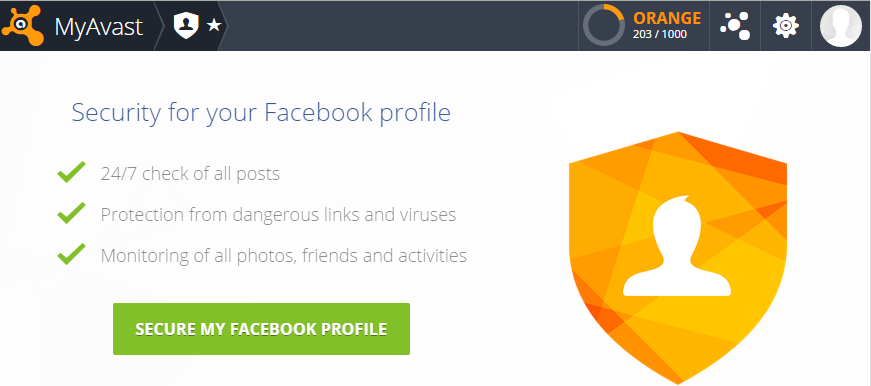This screenshot has height=386, width=871.
Task: Click checkmark beside Monitoring of all photos
Action: pos(71,254)
